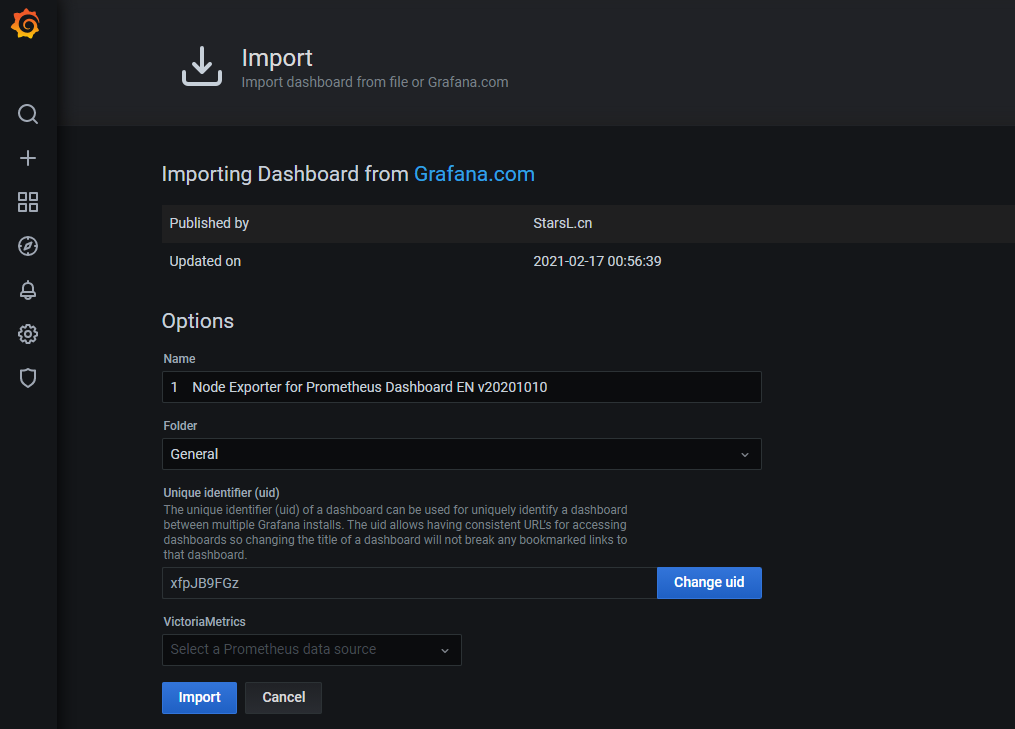The image size is (1015, 729).
Task: Click the Options section heading
Action: point(197,321)
